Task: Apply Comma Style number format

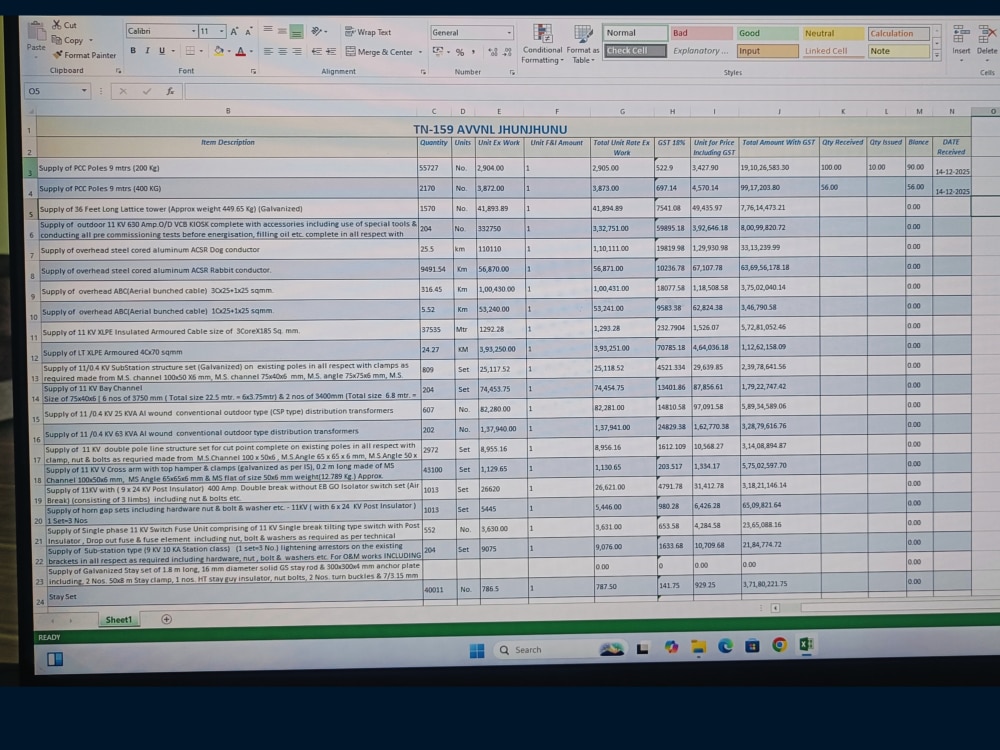Action: tap(473, 52)
